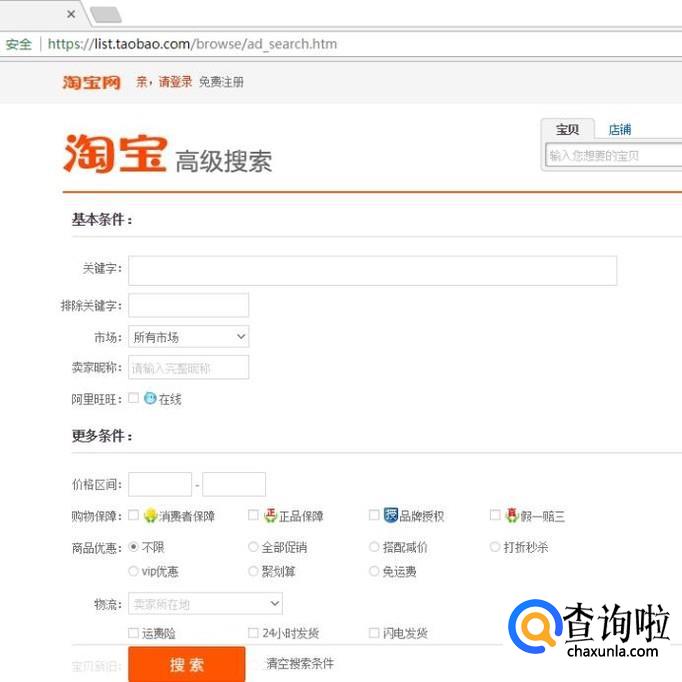Screen dimensions: 682x682
Task: Select the 打折秒杀 radio button
Action: pos(495,547)
